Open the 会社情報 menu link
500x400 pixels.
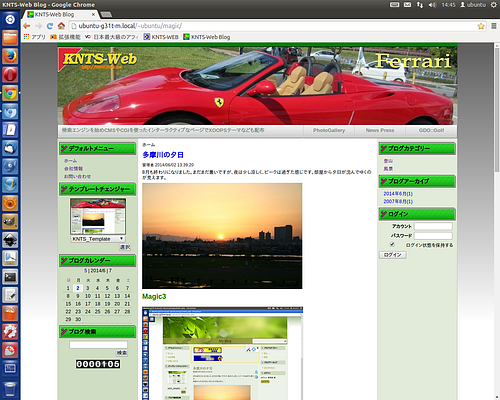tap(73, 169)
